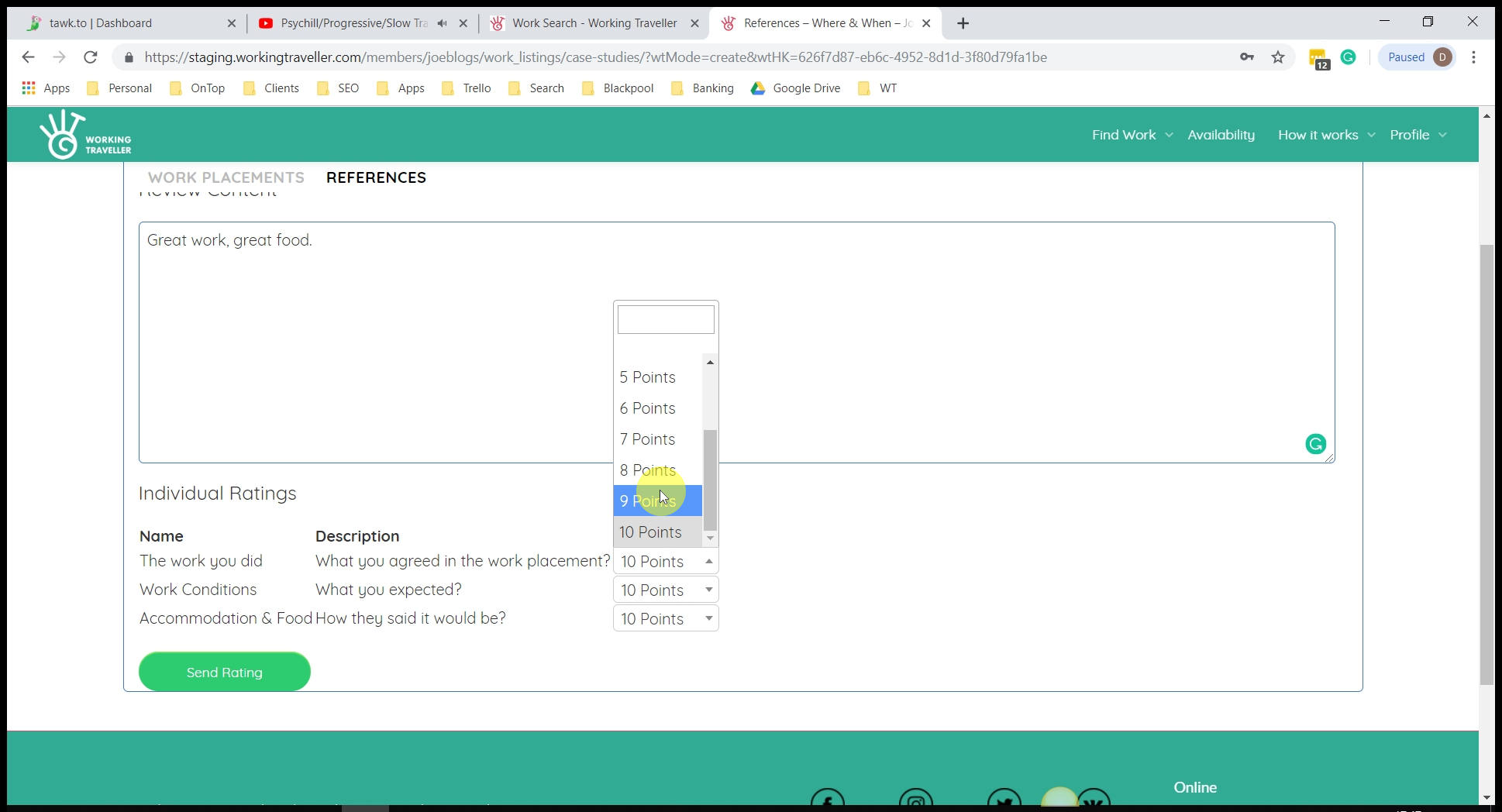Reload the page with the refresh icon

click(x=91, y=57)
